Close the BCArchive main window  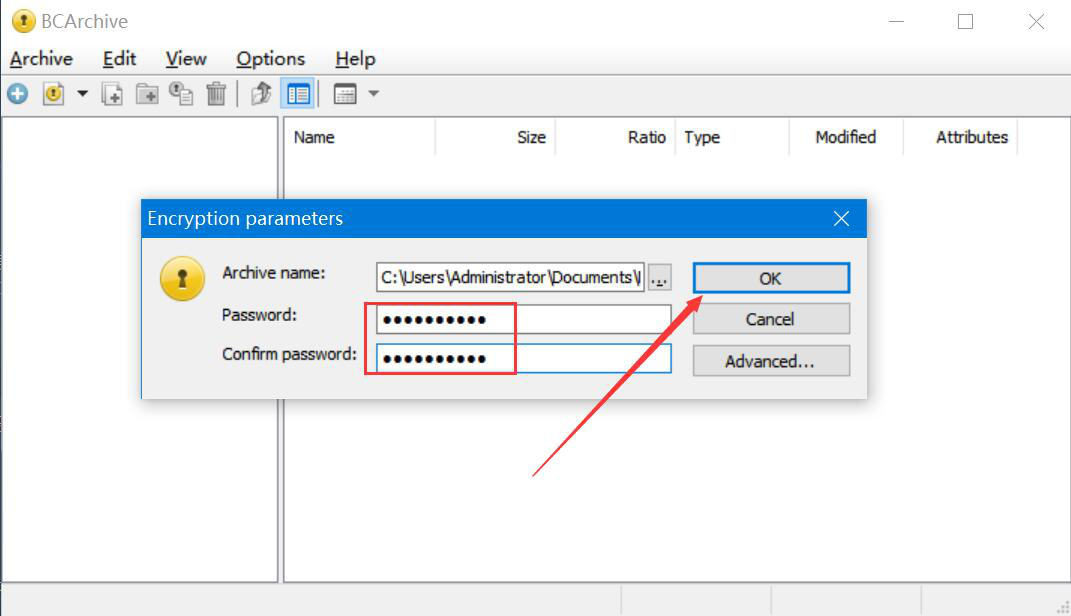[1036, 21]
